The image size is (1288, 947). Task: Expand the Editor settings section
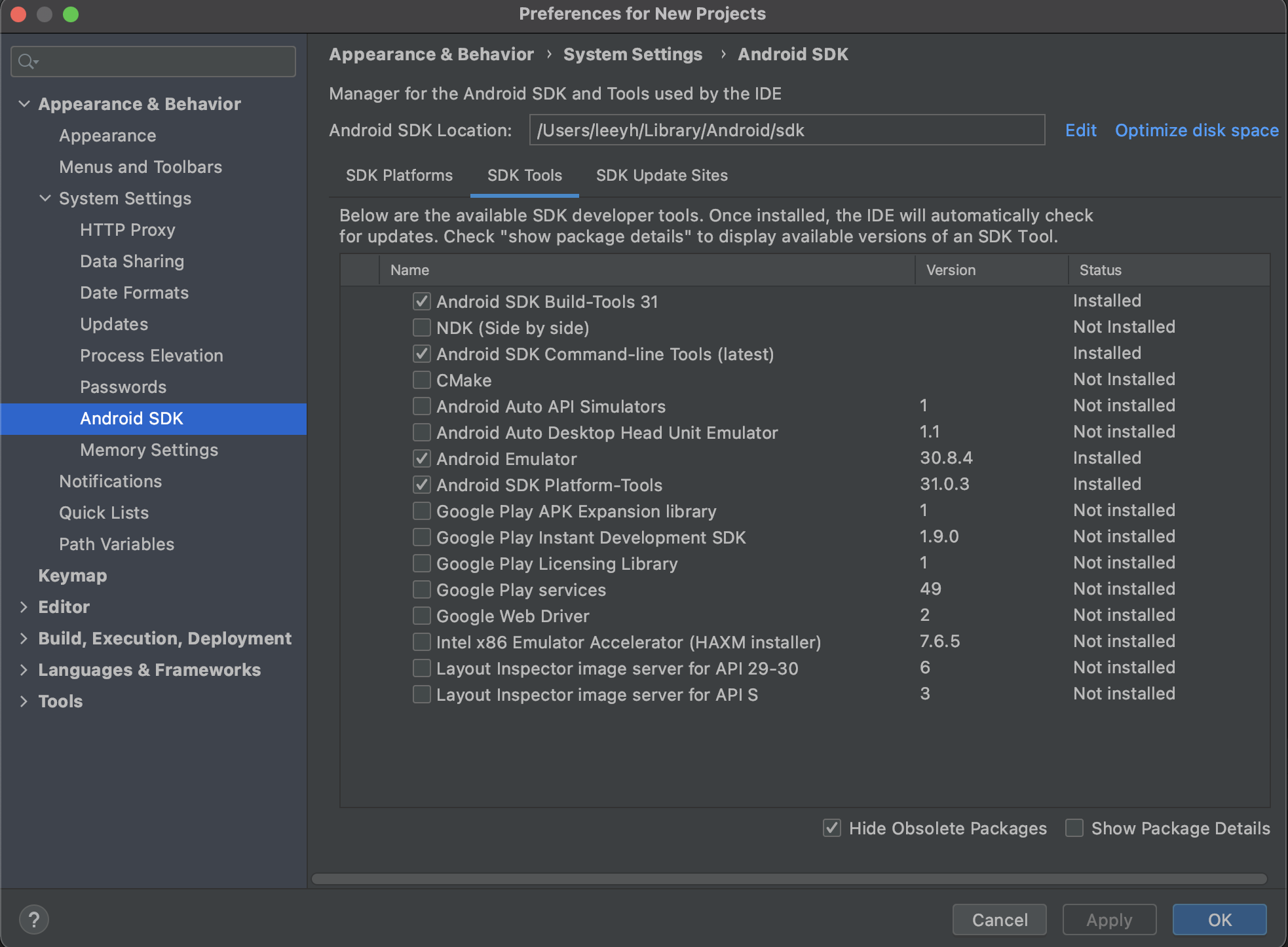24,607
